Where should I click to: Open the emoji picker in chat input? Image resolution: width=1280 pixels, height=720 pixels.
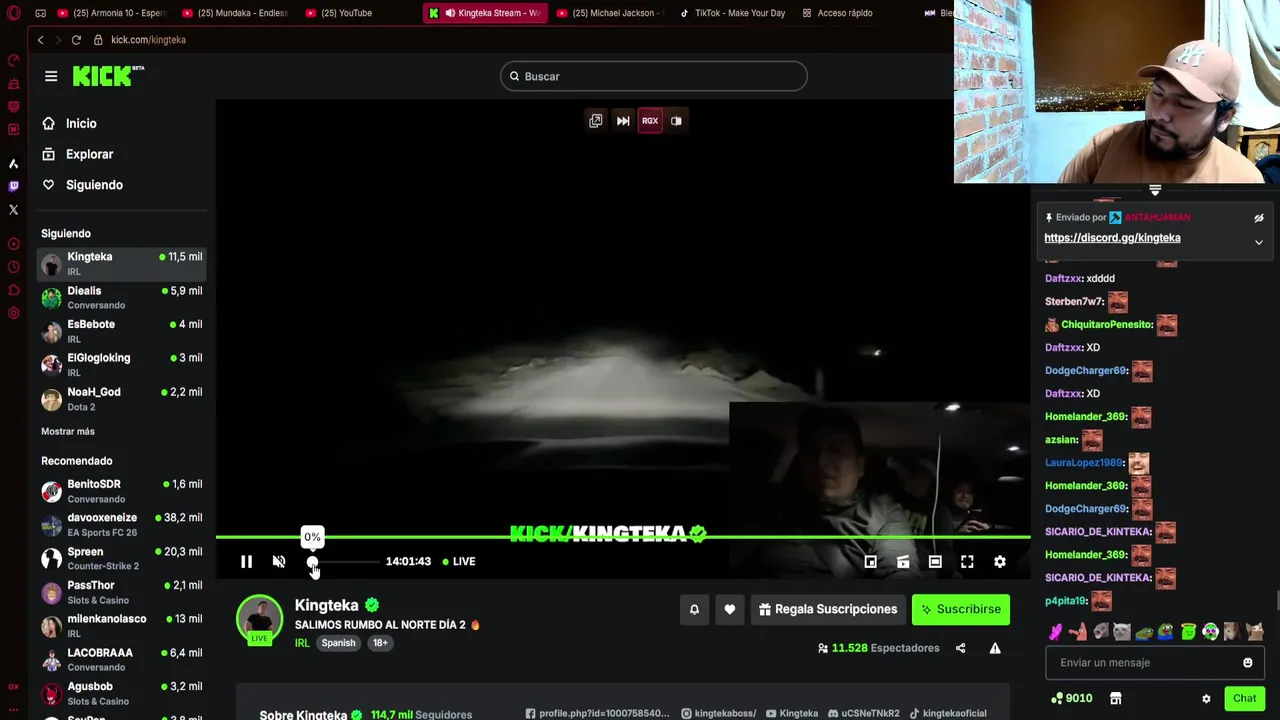pos(1247,663)
